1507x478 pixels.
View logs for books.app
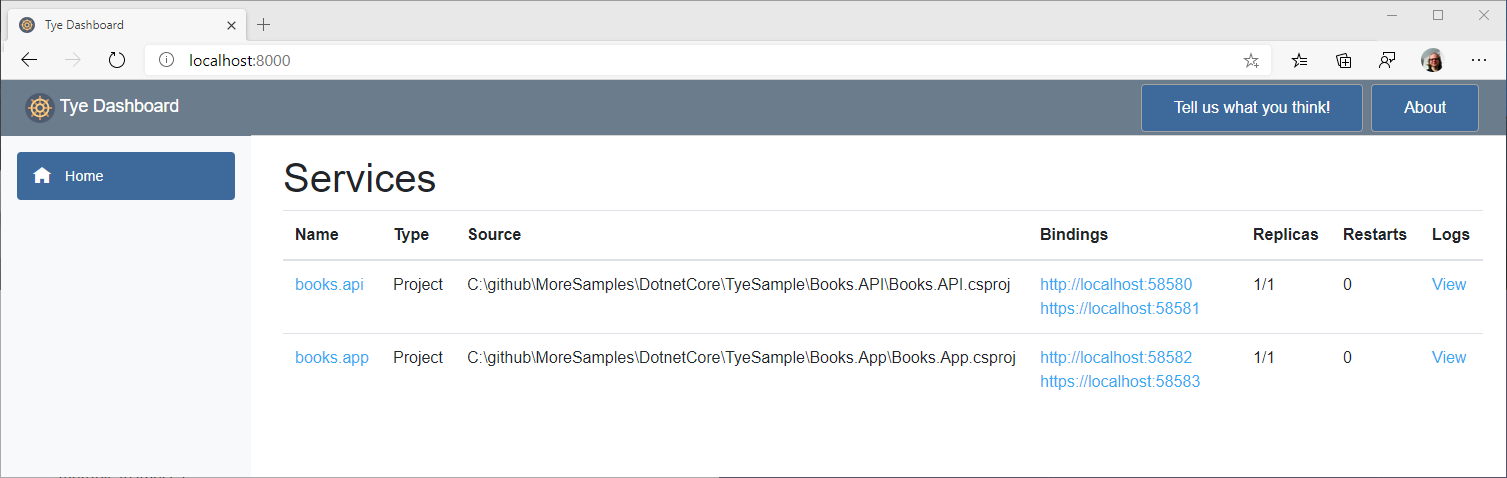tap(1448, 357)
